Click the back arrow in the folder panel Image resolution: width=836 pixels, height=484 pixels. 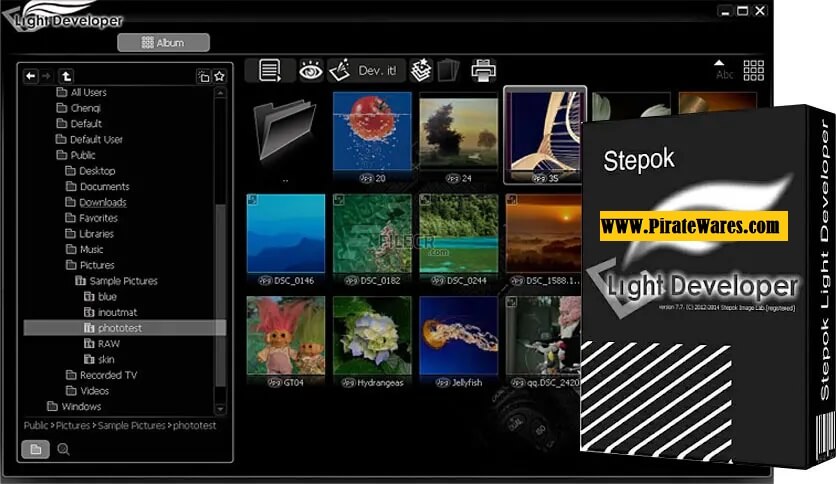[x=31, y=76]
